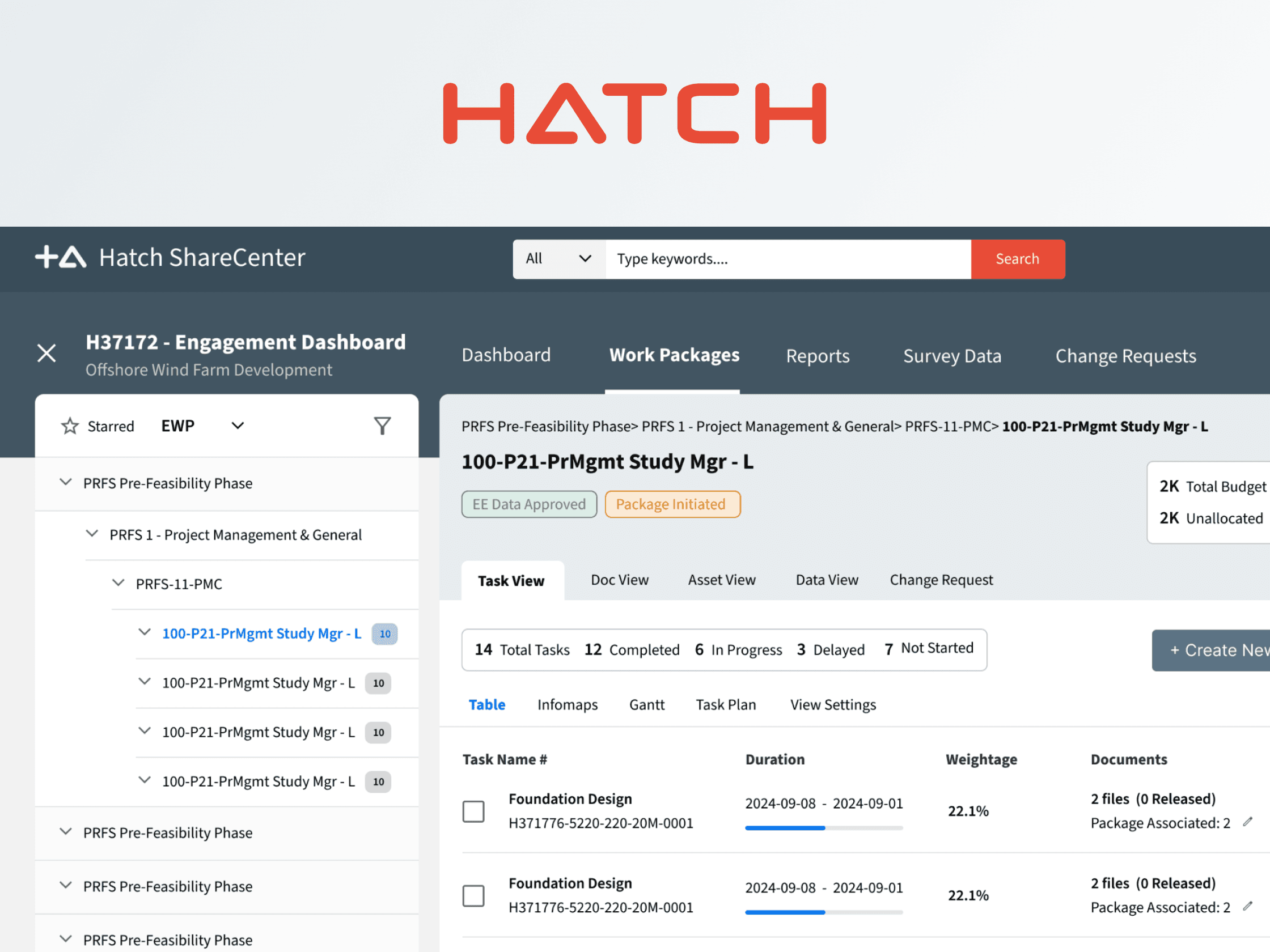Viewport: 1270px width, 952px height.
Task: Click the edit pencil in first Foundation Design row
Action: tap(1247, 822)
